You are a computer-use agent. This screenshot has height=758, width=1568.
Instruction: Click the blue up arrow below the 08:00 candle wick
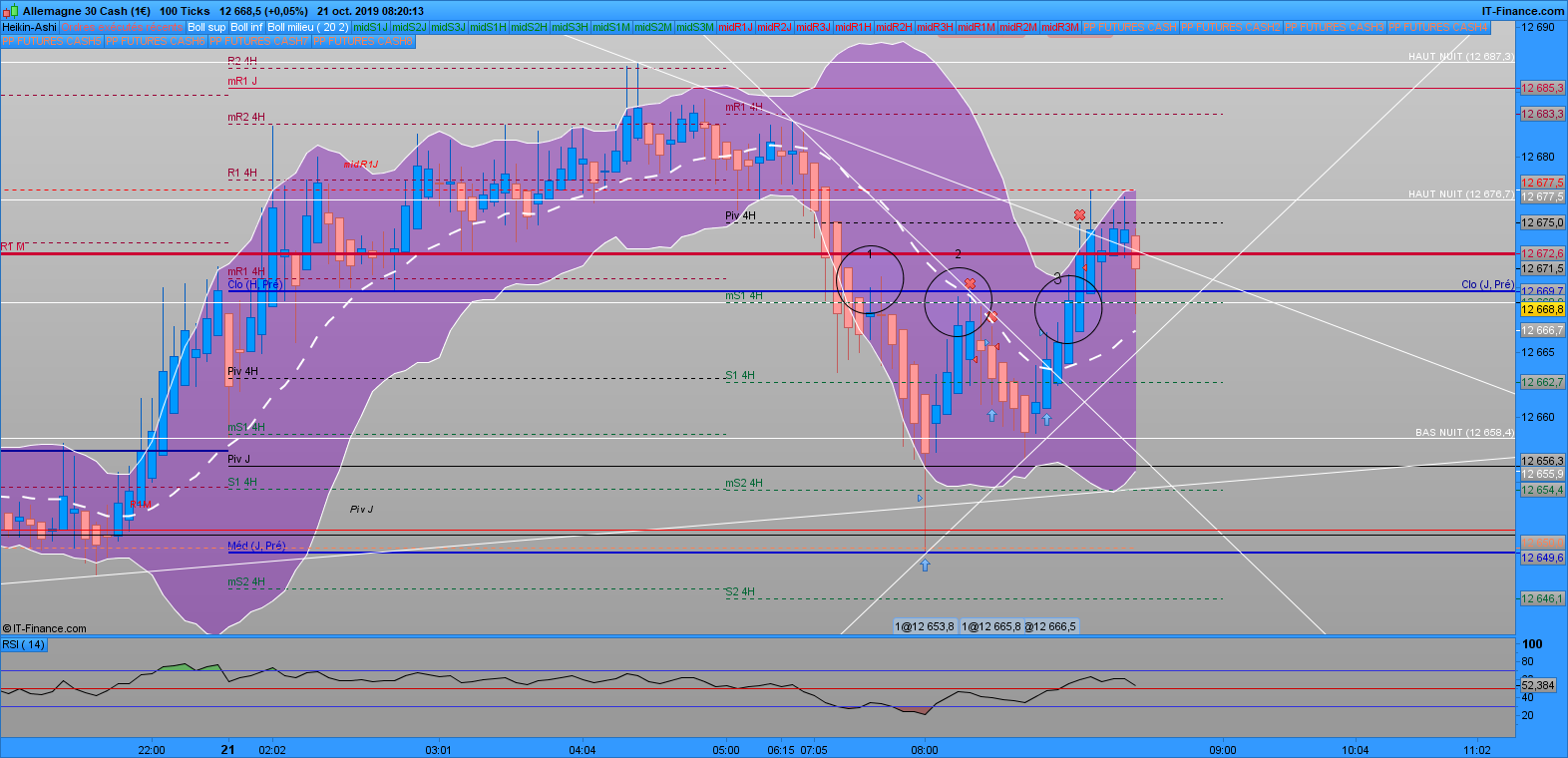click(925, 566)
